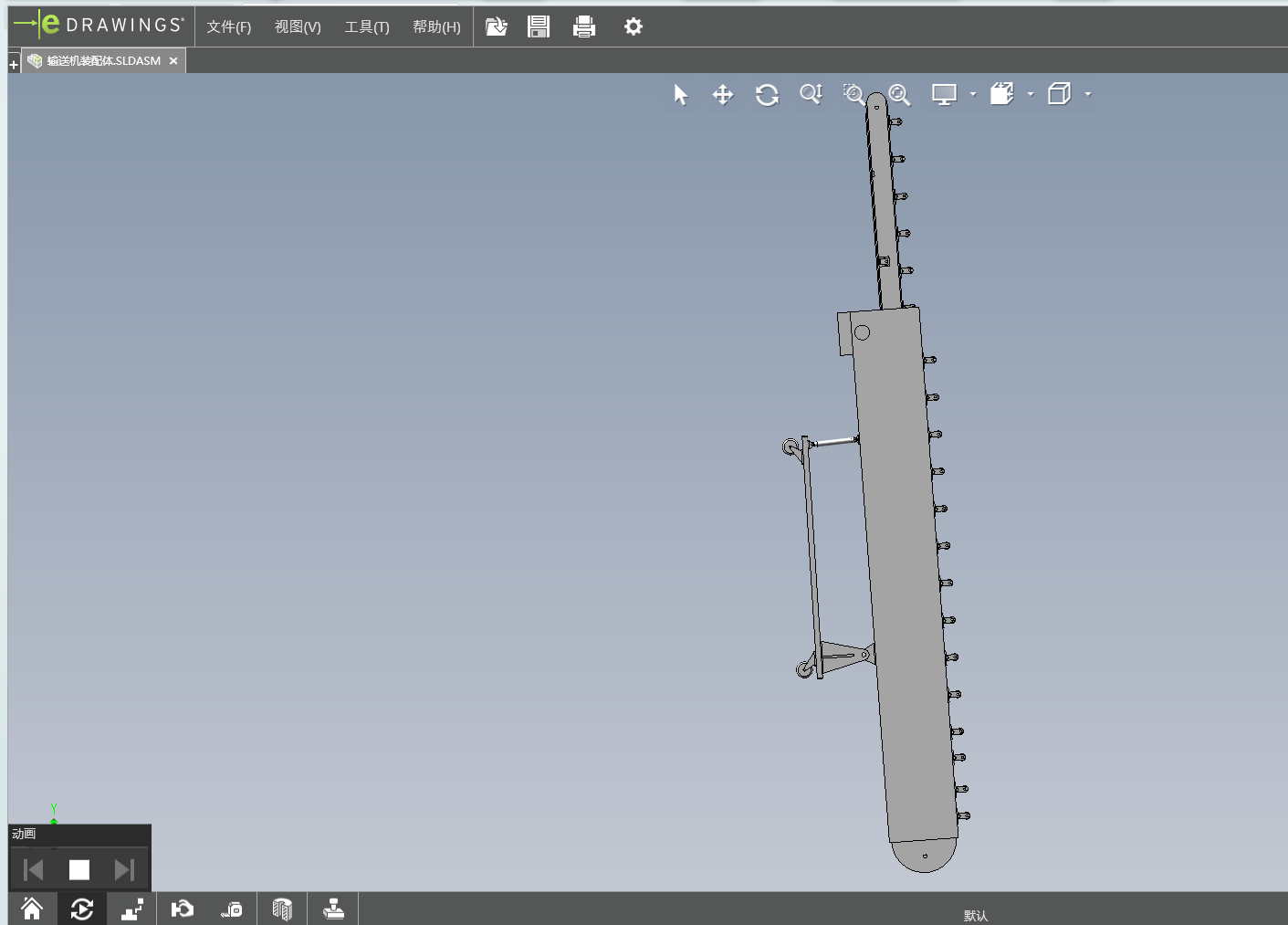Open the Stamp tool
This screenshot has width=1288, height=925.
333,909
